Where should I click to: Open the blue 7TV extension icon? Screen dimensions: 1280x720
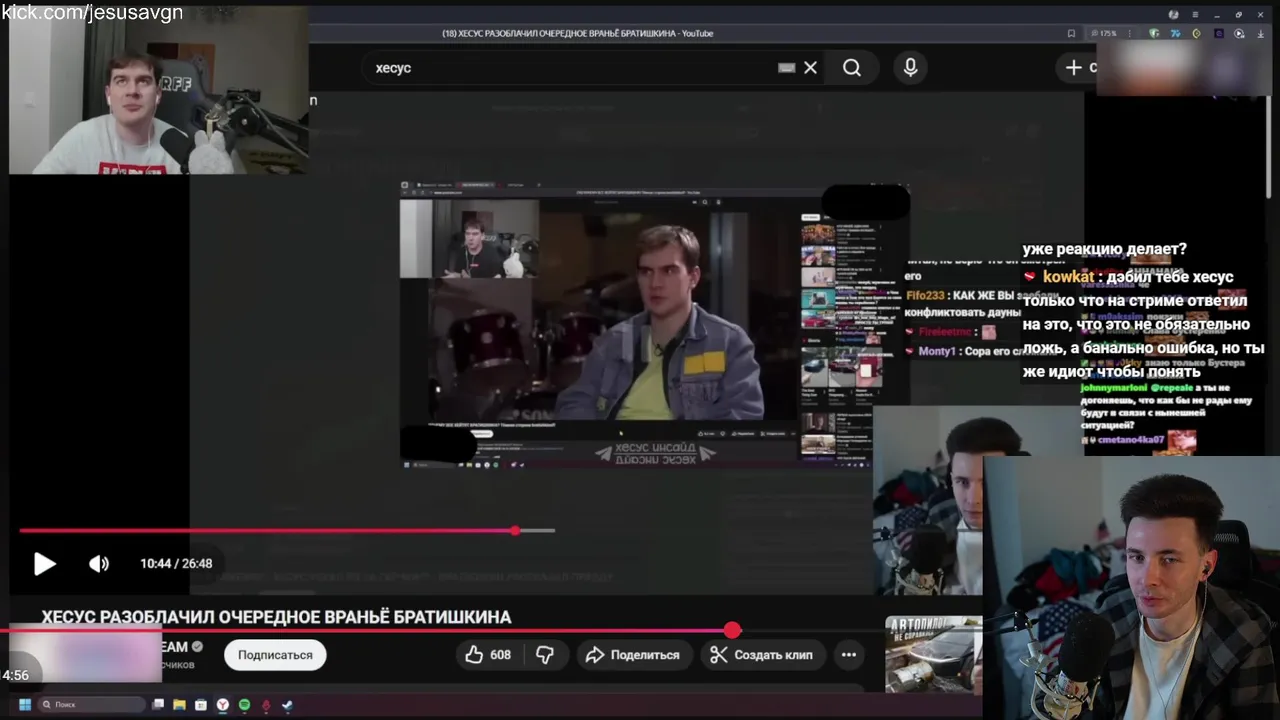[1175, 33]
